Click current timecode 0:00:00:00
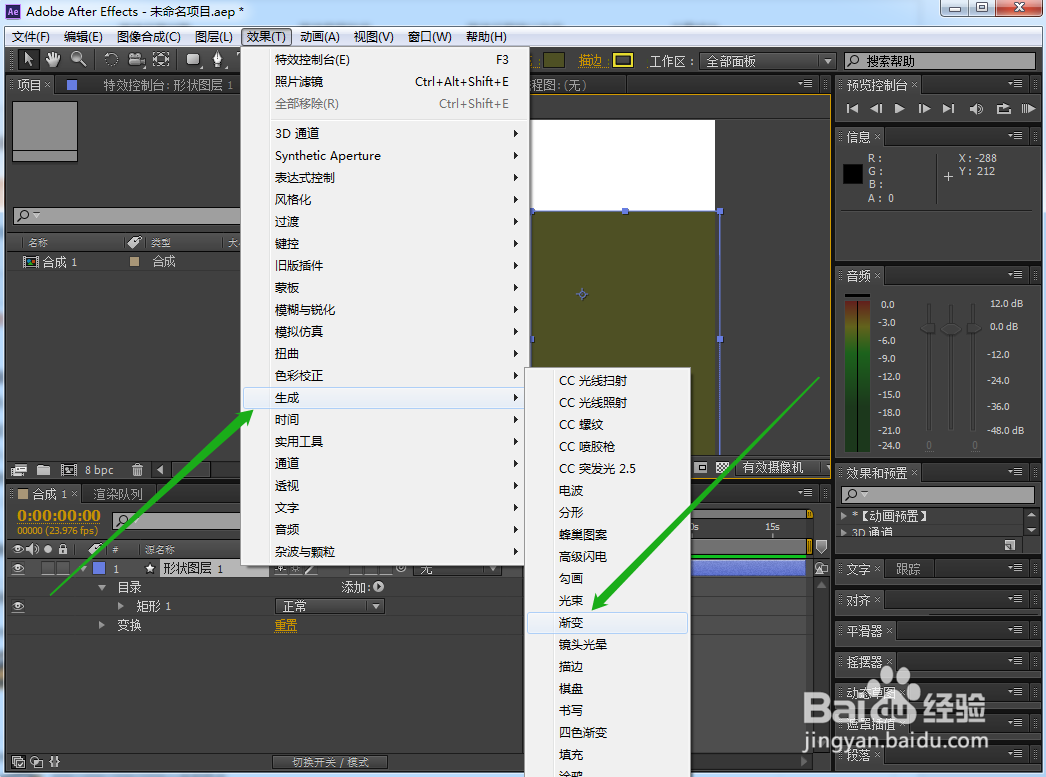This screenshot has height=777, width=1046. click(59, 516)
